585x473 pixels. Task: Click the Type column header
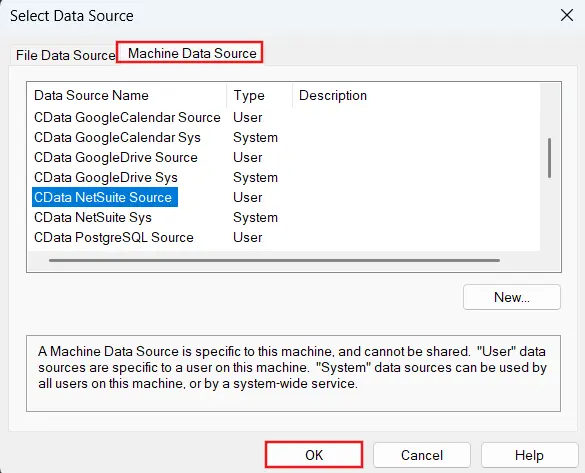click(x=259, y=95)
